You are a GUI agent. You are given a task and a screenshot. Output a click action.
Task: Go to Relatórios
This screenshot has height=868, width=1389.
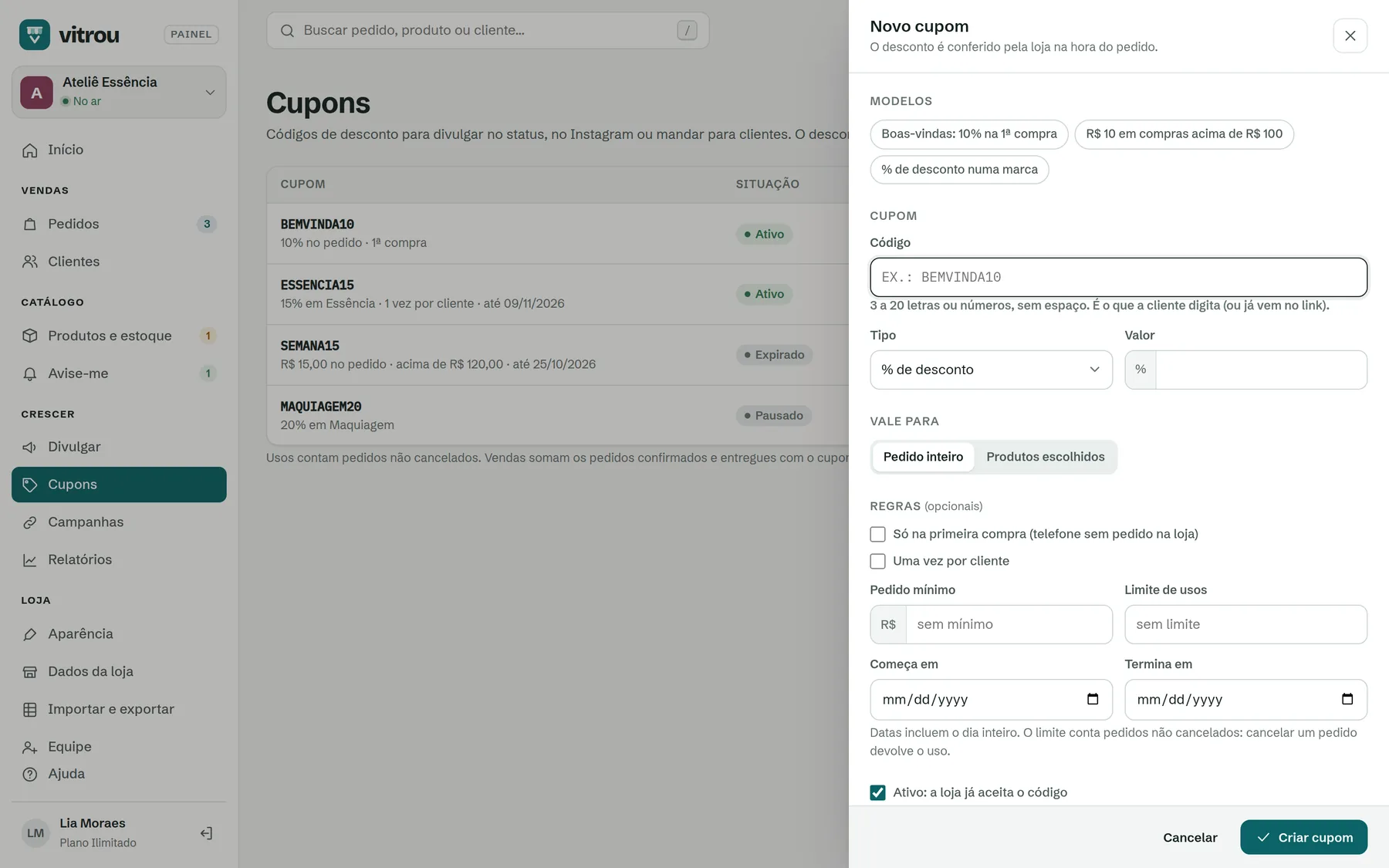(x=119, y=559)
